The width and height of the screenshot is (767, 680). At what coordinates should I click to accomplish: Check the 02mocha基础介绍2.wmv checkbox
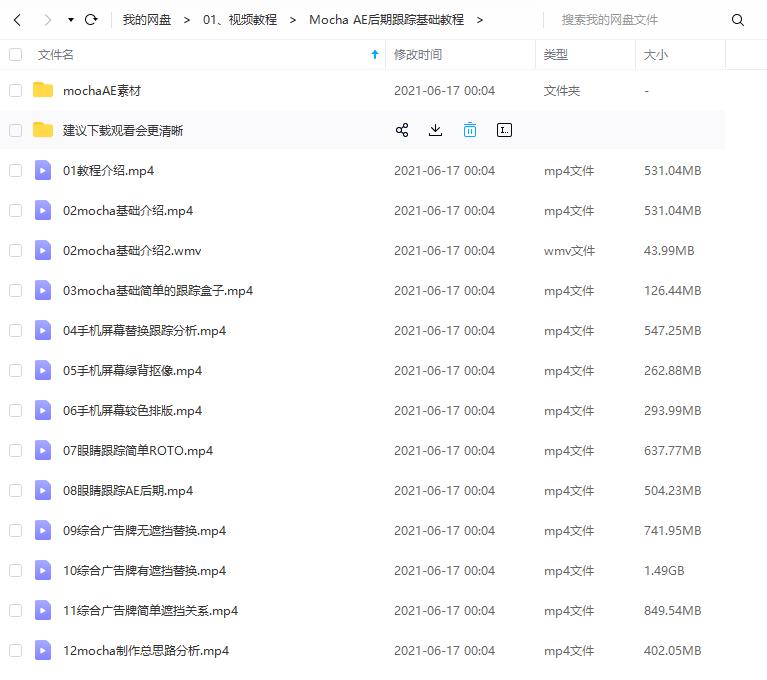pyautogui.click(x=16, y=250)
